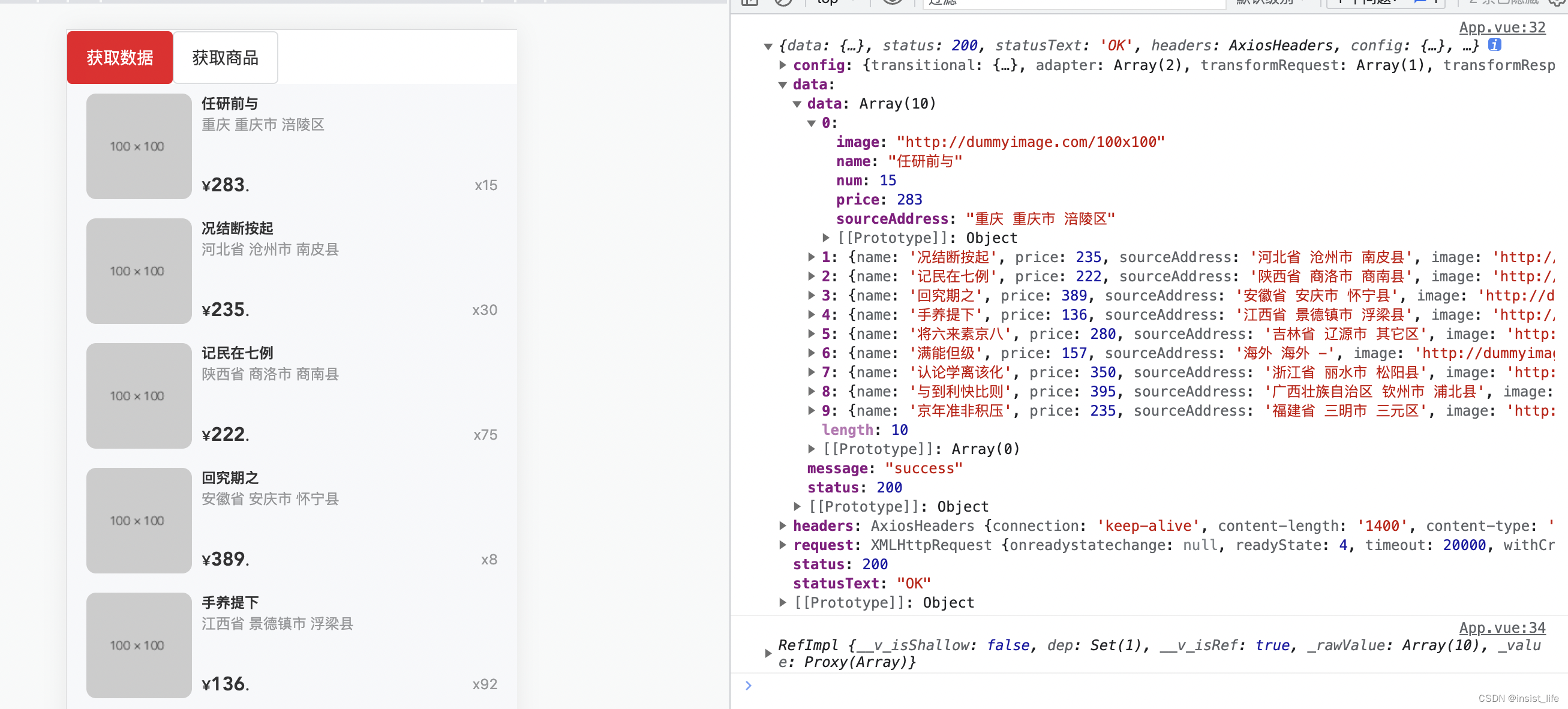Screen dimensions: 1568x709
Task: Open the App.vue:34 source link
Action: (x=1501, y=627)
